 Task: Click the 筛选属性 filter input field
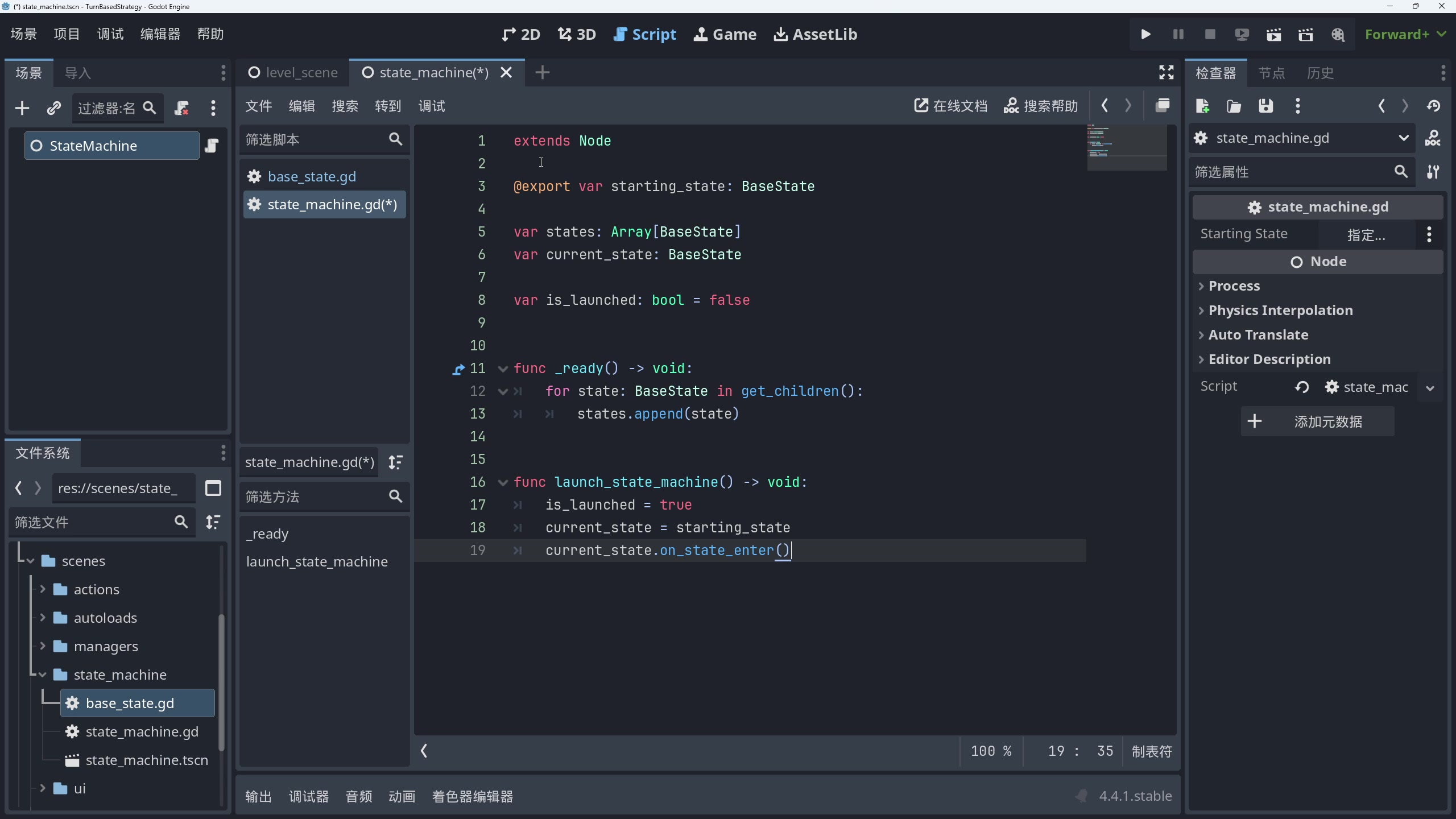click(1297, 172)
